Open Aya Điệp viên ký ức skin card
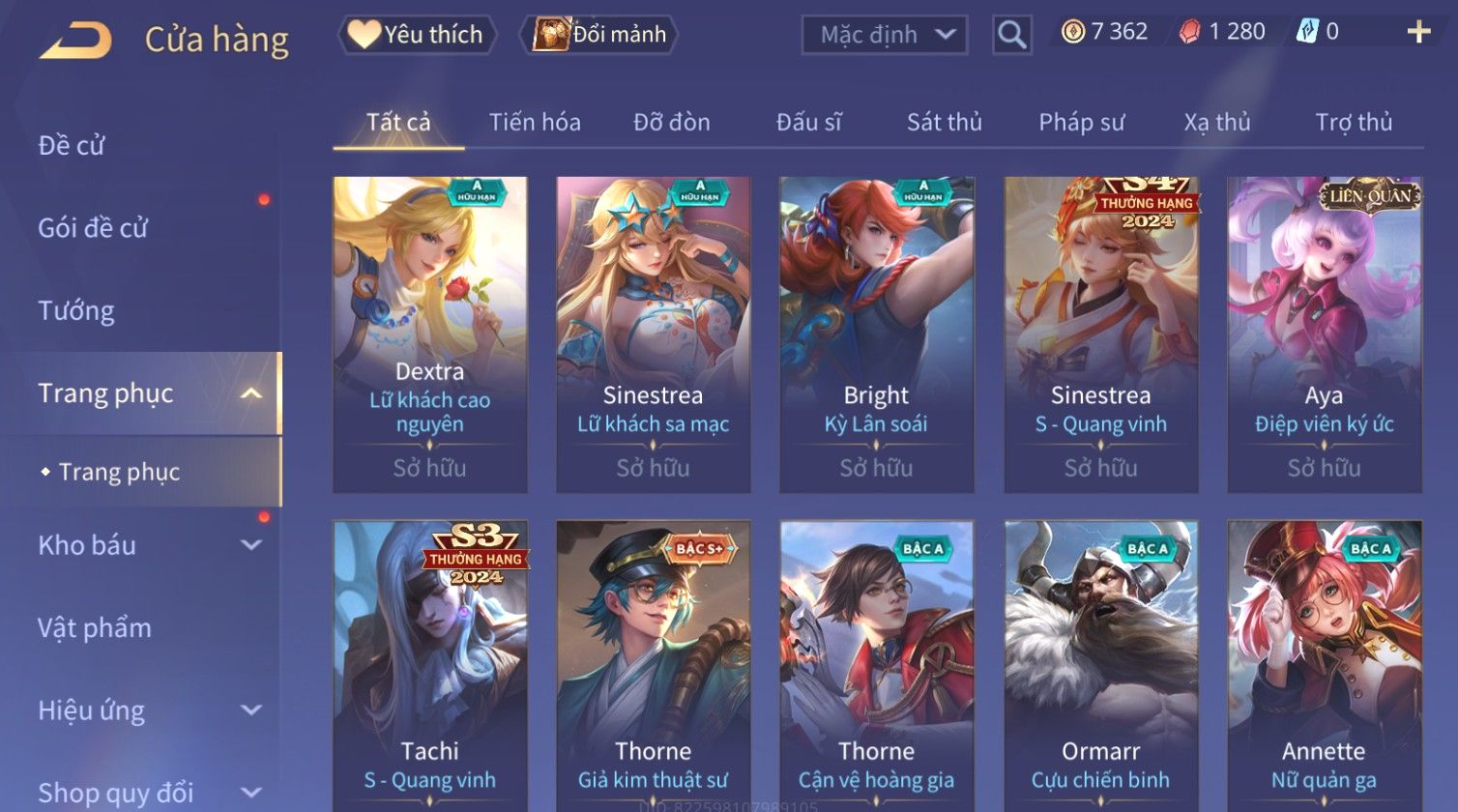 [x=1325, y=334]
